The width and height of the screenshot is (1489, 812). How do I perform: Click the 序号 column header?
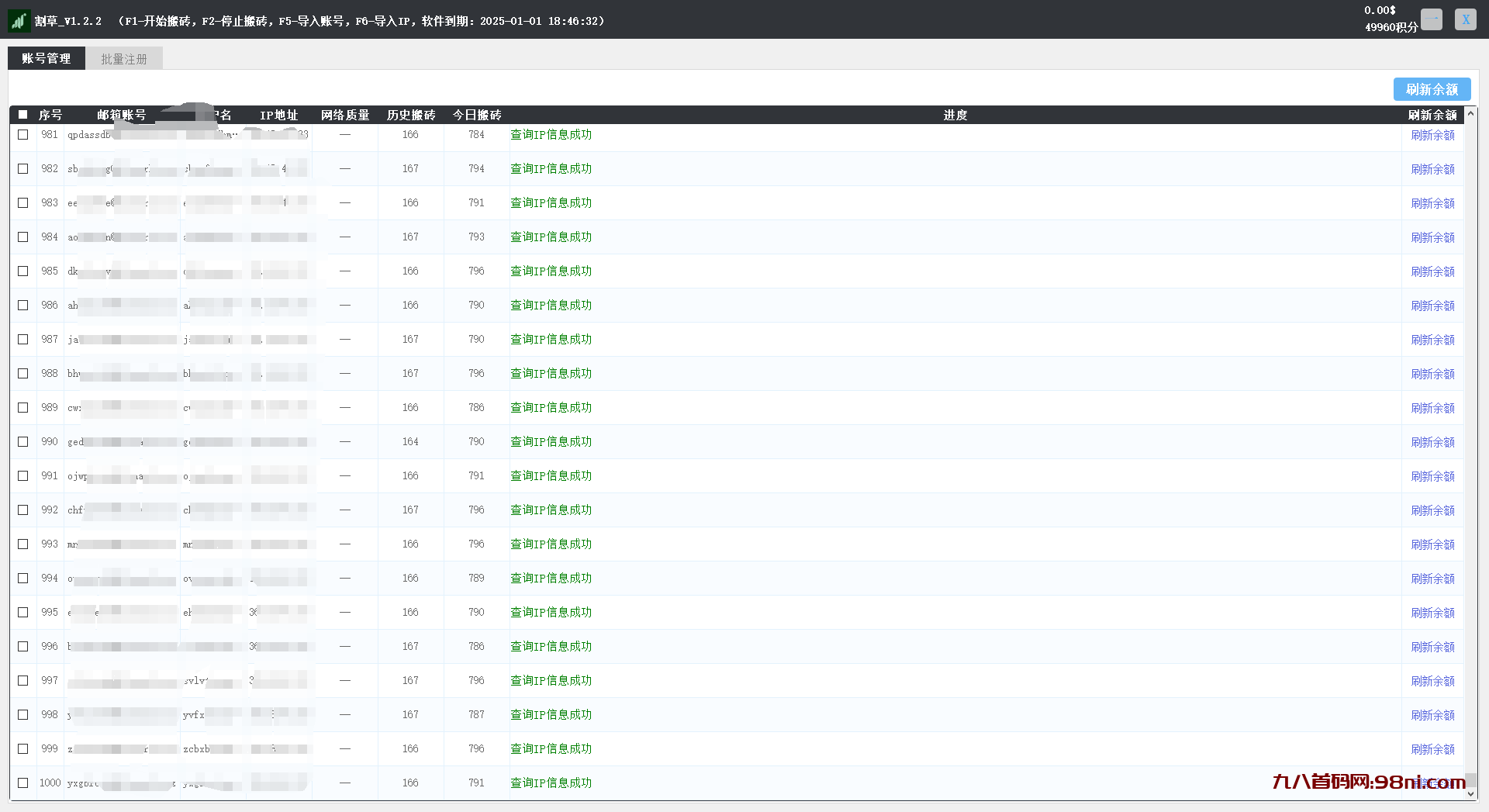pos(50,115)
